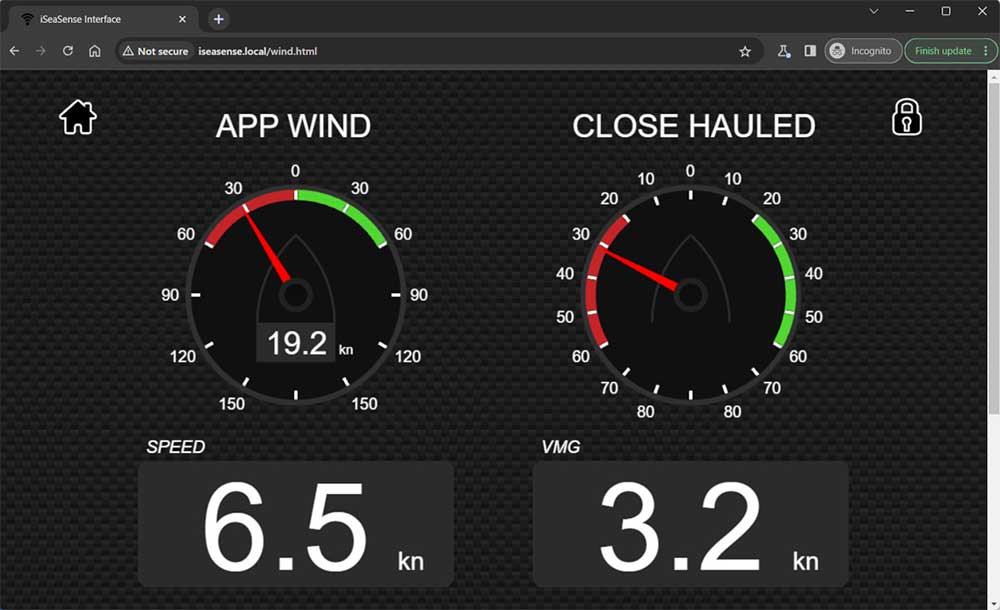Click the Incognito profile avatar
Image resolution: width=1000 pixels, height=610 pixels.
[x=836, y=50]
